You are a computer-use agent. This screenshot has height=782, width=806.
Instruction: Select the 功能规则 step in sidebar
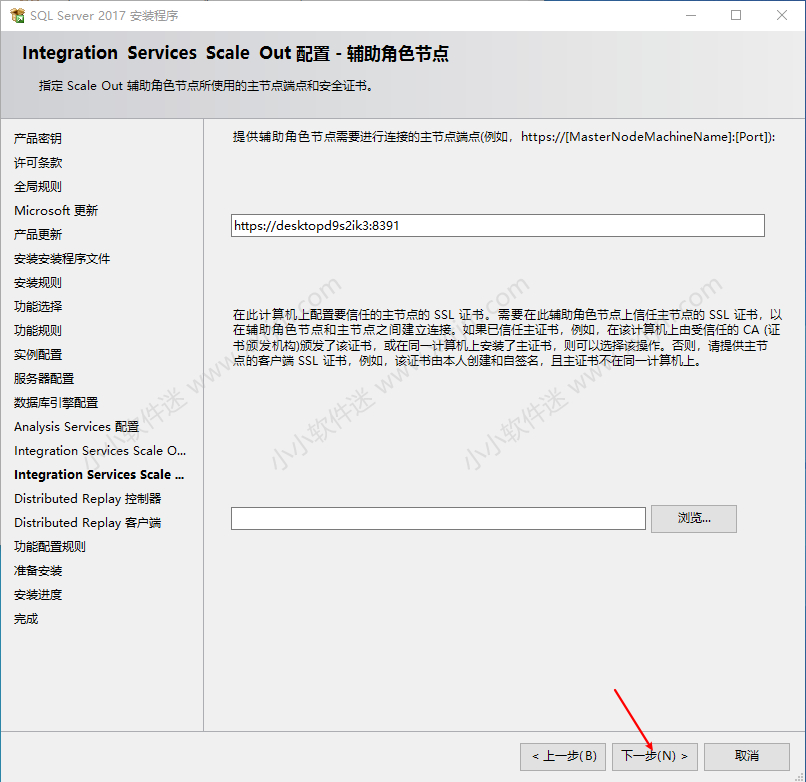click(x=38, y=331)
